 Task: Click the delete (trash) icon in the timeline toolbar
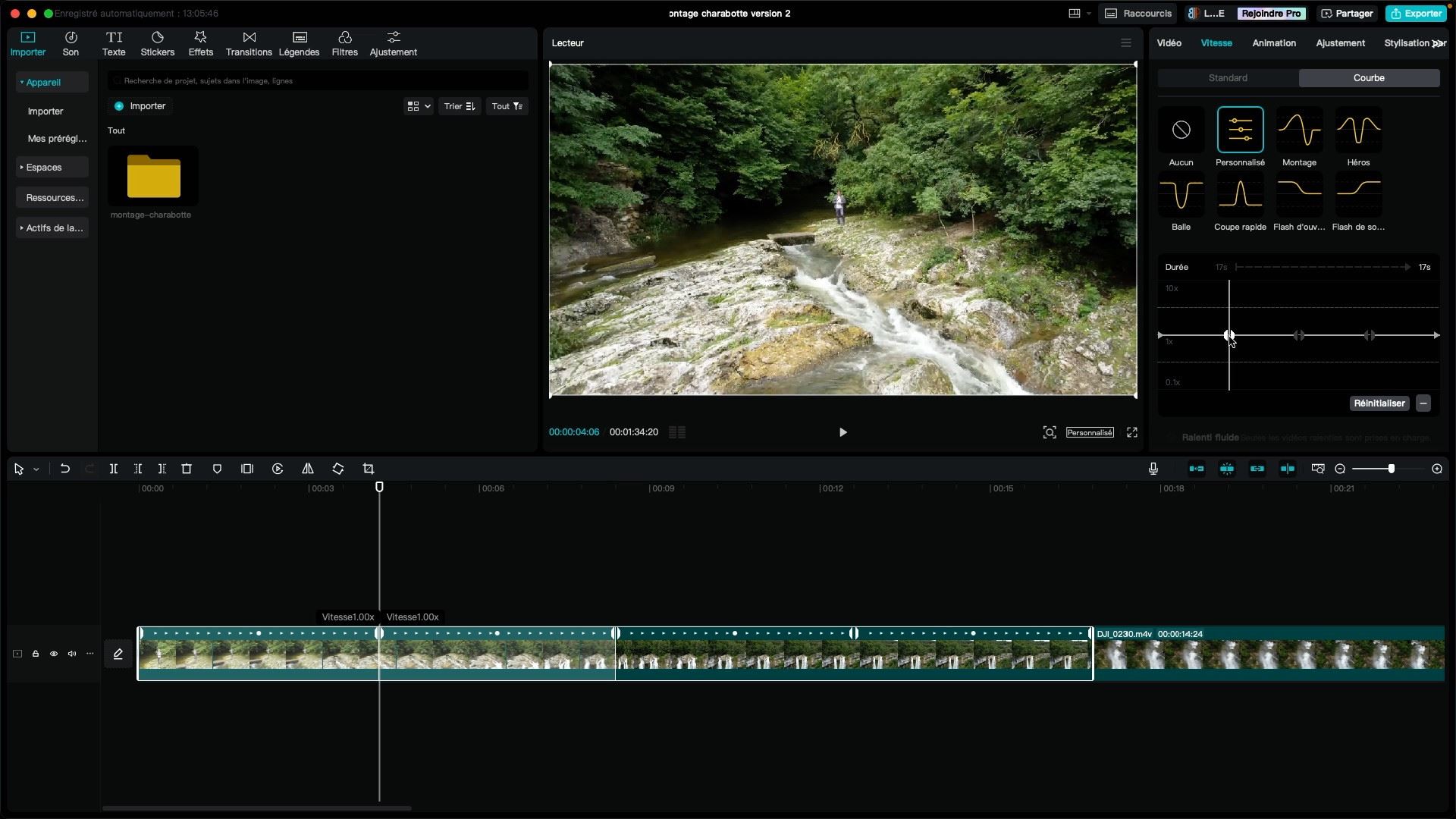pos(187,469)
